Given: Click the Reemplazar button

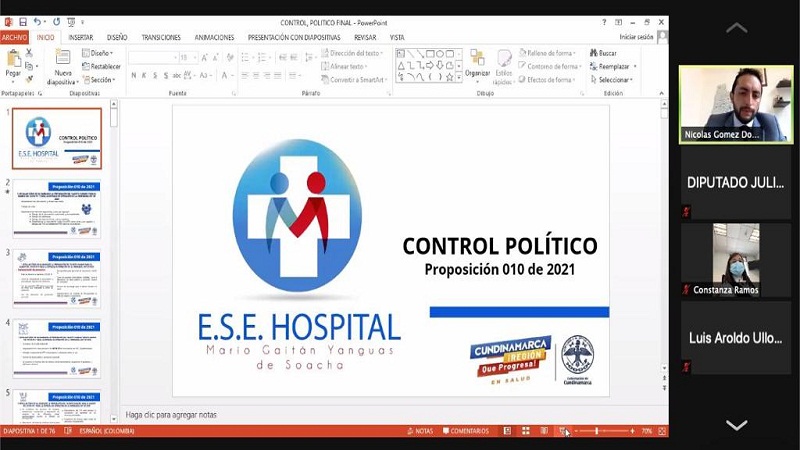Looking at the screenshot, I should click(613, 66).
